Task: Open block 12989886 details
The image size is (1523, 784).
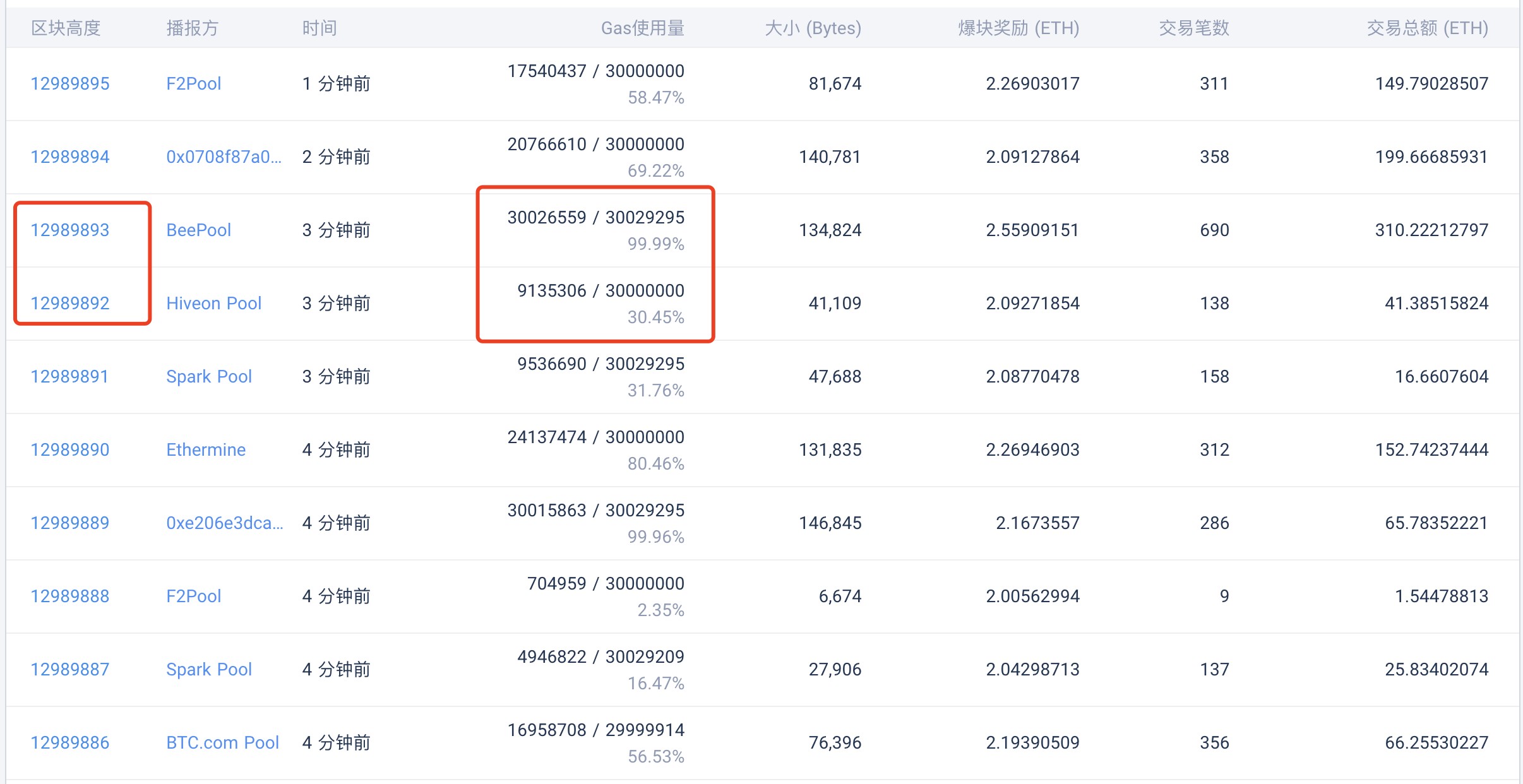Action: tap(70, 742)
